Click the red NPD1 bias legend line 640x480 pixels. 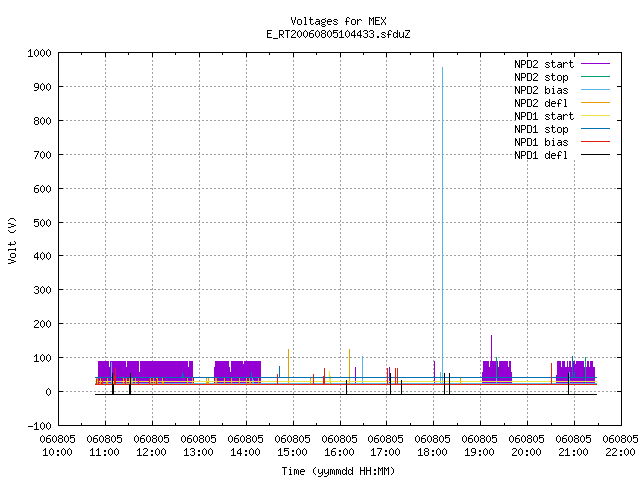click(595, 142)
